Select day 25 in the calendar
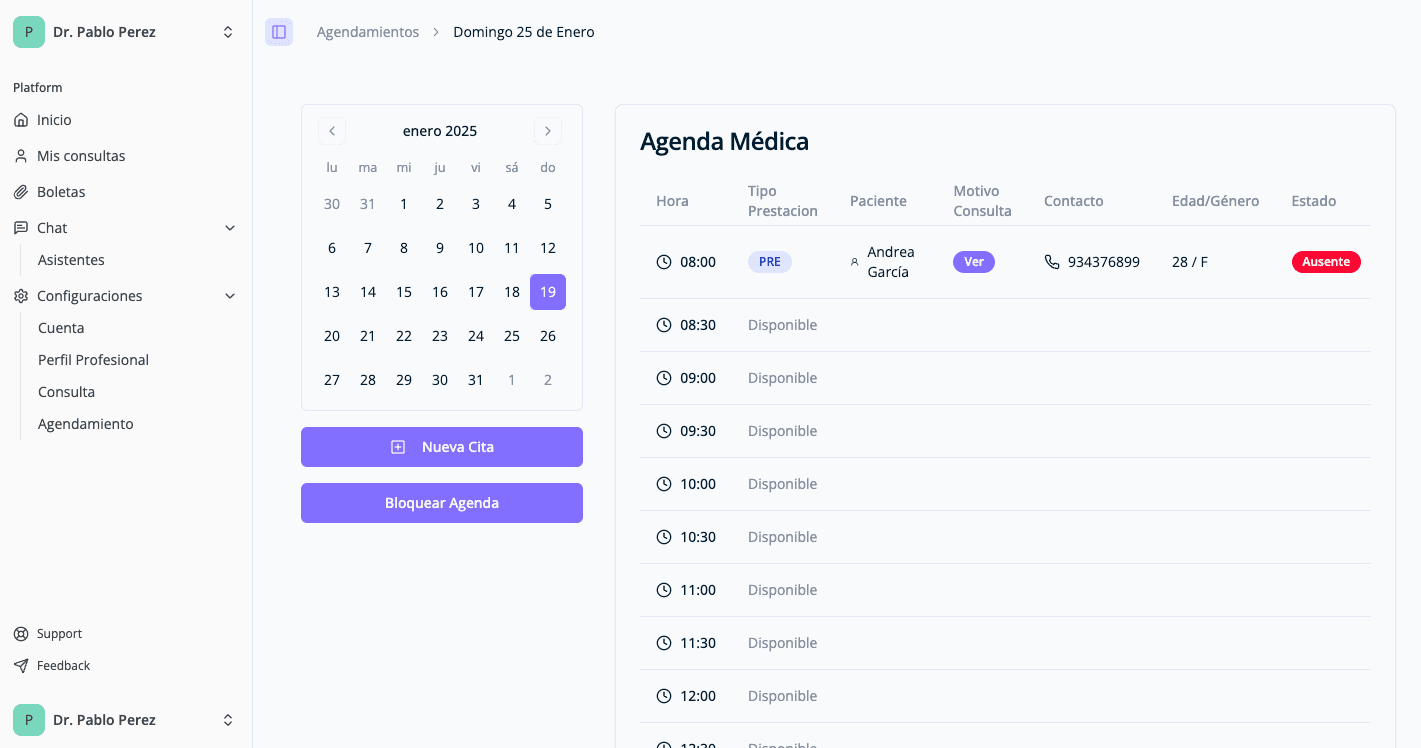The image size is (1421, 748). (512, 336)
